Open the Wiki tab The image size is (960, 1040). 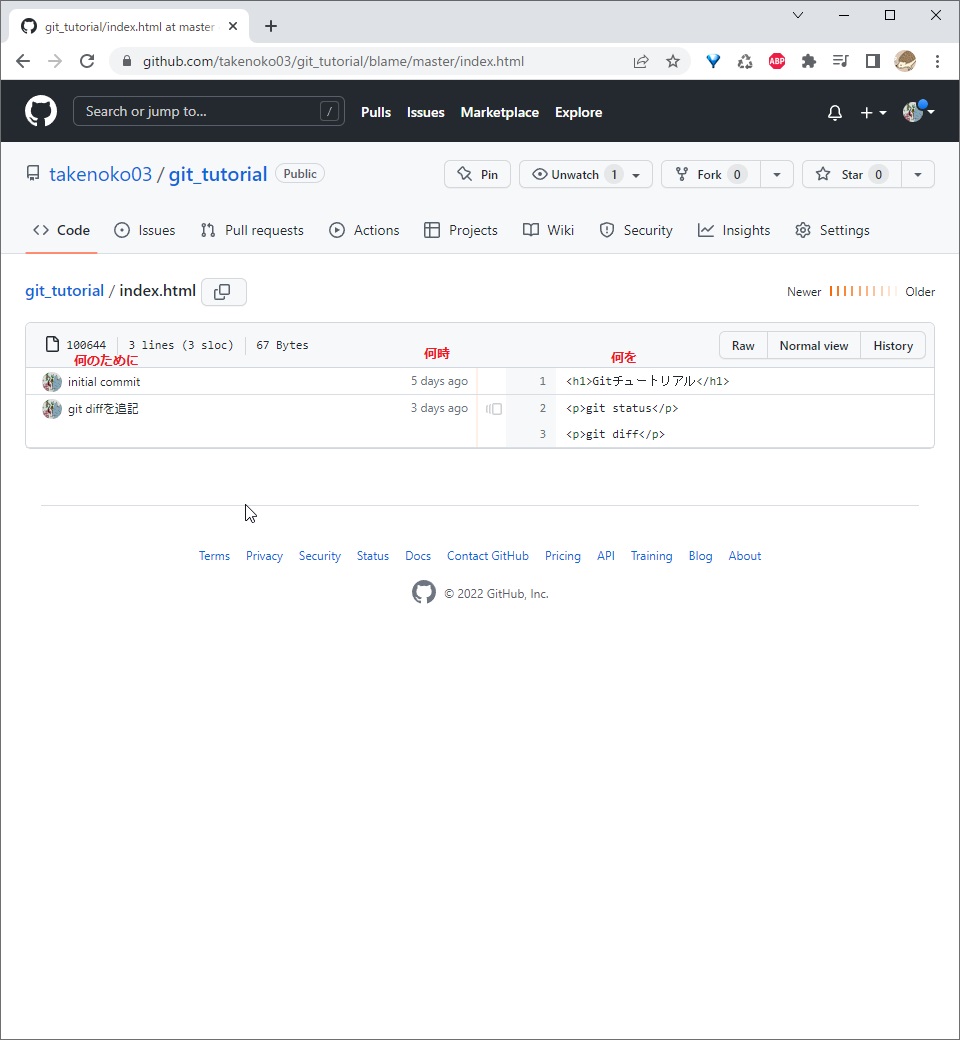pyautogui.click(x=548, y=230)
